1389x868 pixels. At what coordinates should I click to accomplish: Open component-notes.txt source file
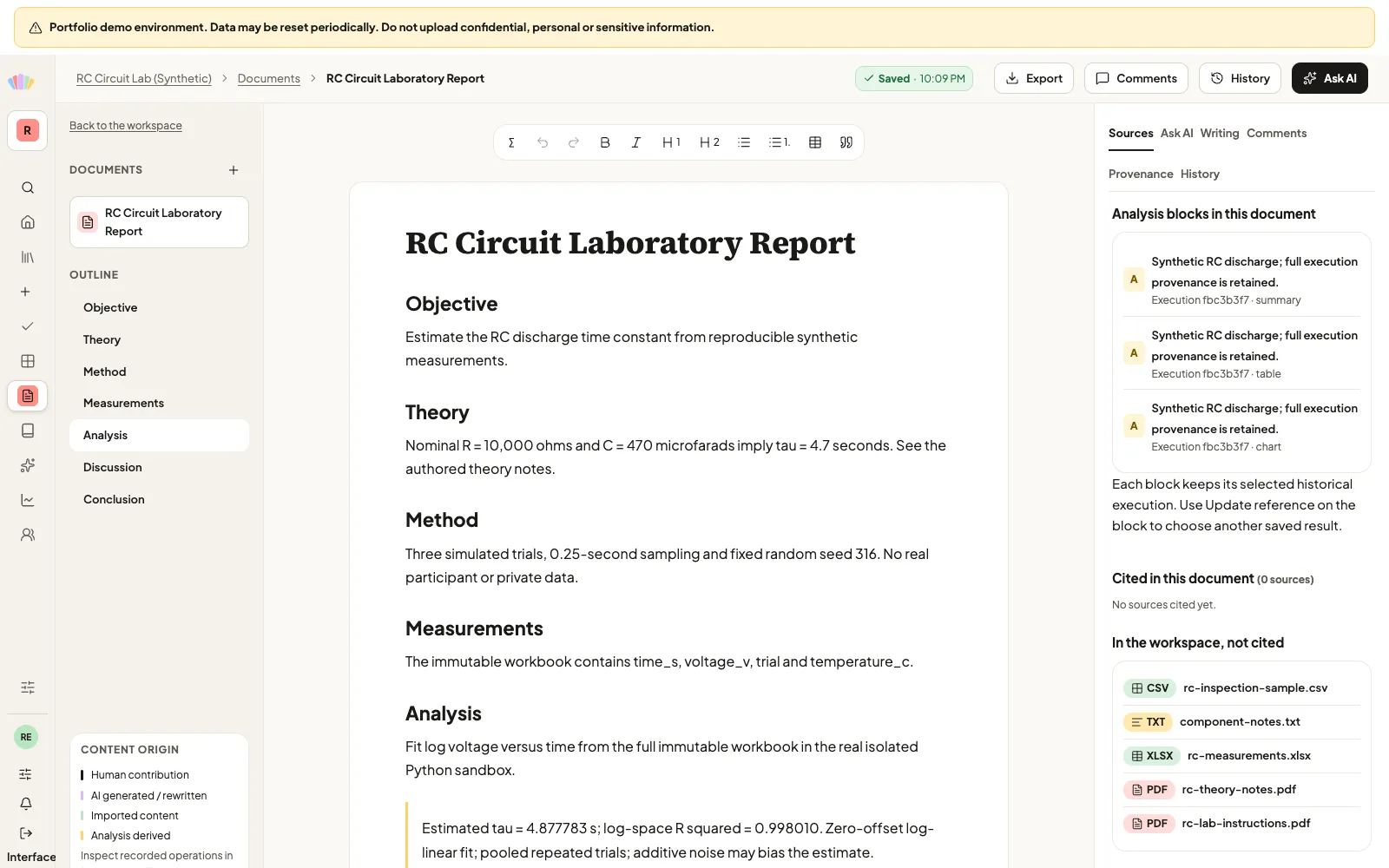[1241, 722]
